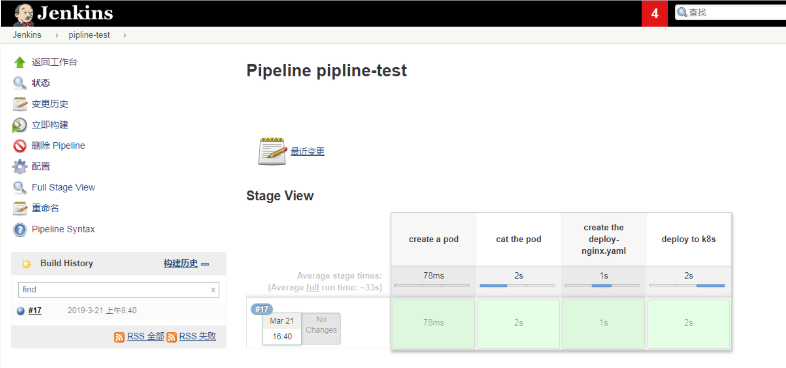This screenshot has width=786, height=368.
Task: Open build #17 link in Build History
Action: (35, 310)
